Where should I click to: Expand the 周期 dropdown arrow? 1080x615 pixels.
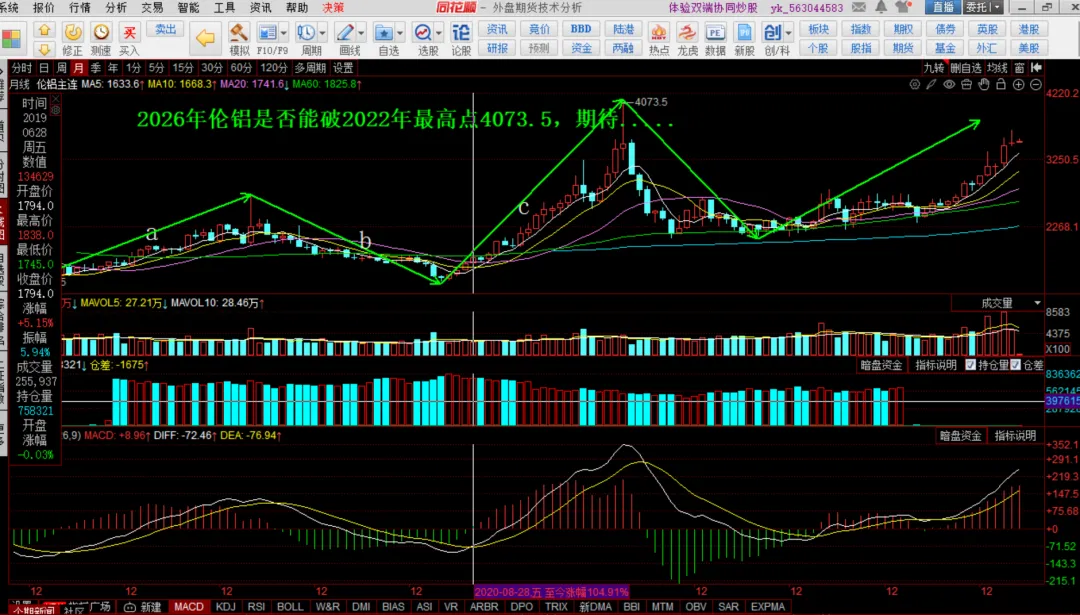[x=322, y=32]
